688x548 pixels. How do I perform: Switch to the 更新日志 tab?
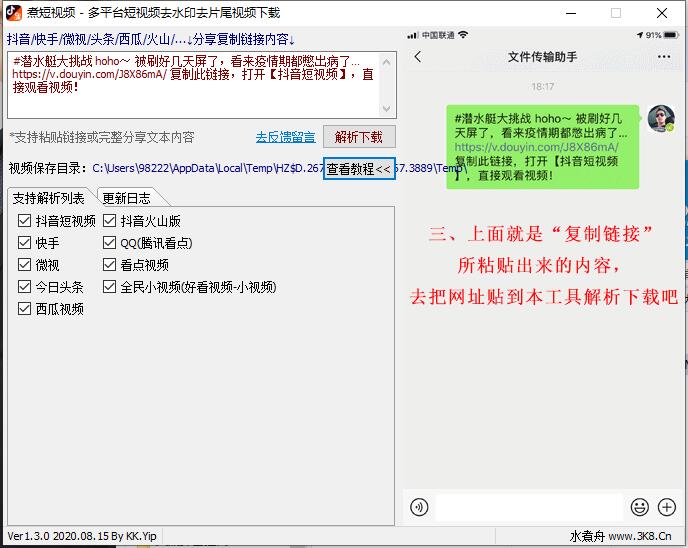pyautogui.click(x=127, y=199)
